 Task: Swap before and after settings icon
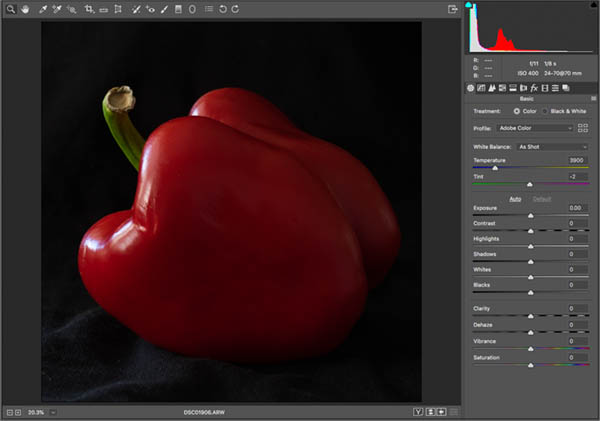pos(430,412)
